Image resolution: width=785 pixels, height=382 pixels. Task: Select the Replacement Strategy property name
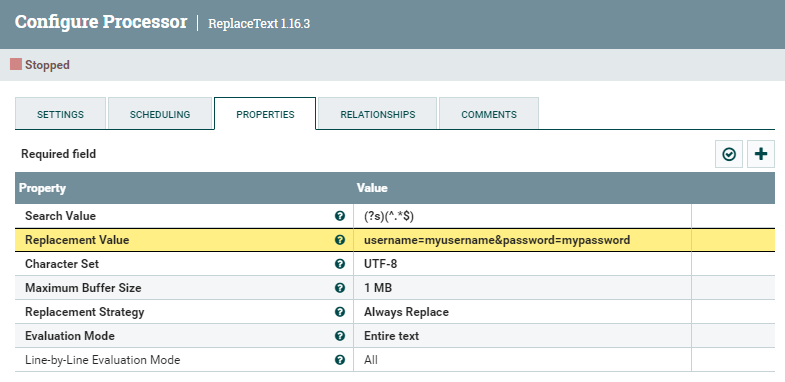tap(85, 312)
